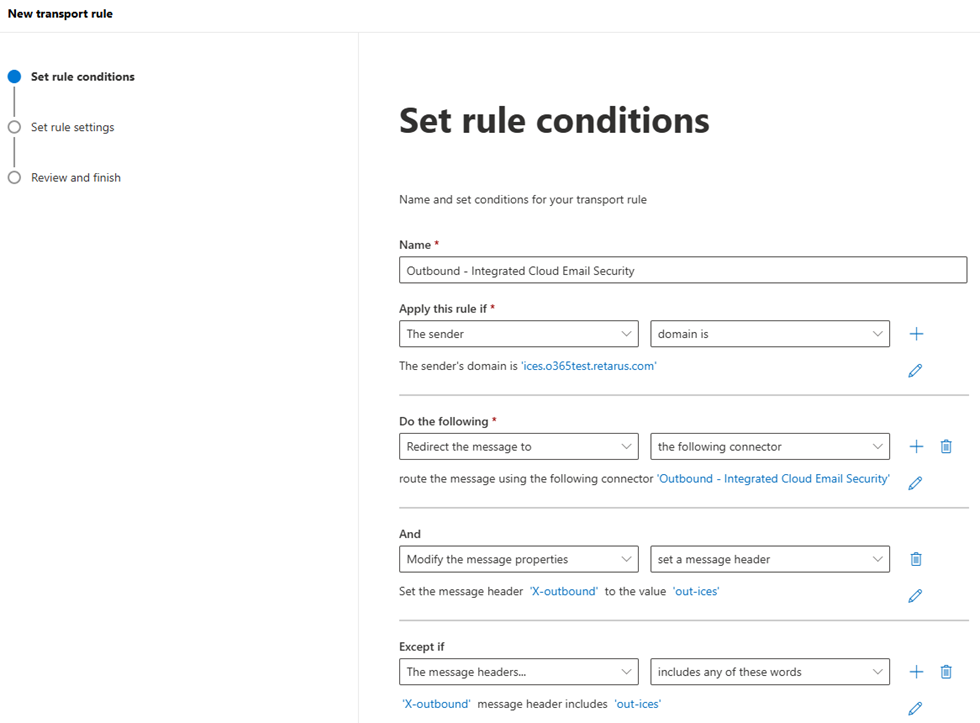Open 'set a message header' dropdown
This screenshot has width=980, height=723.
pyautogui.click(x=769, y=560)
